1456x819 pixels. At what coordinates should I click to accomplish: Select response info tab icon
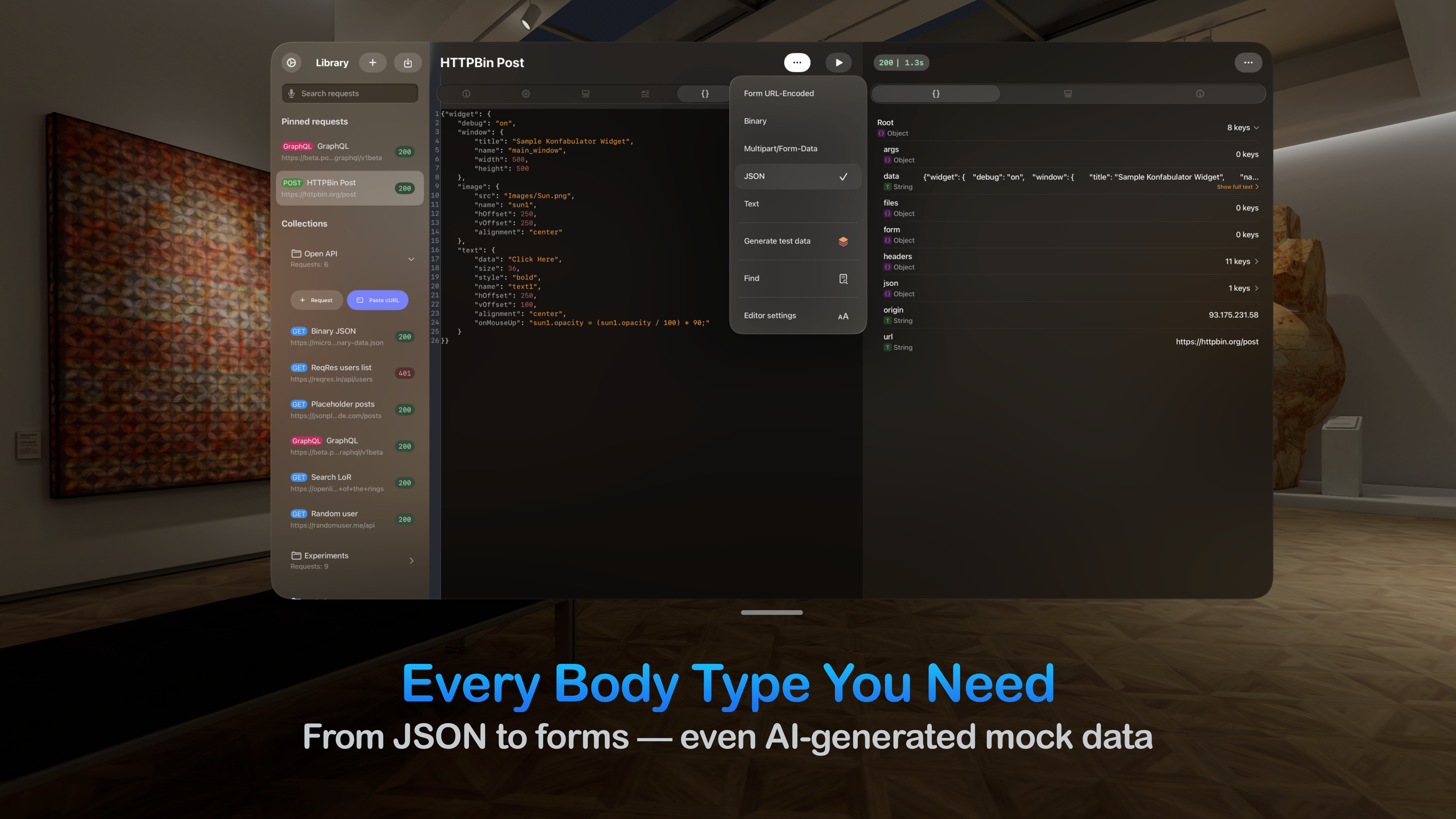click(x=1200, y=94)
